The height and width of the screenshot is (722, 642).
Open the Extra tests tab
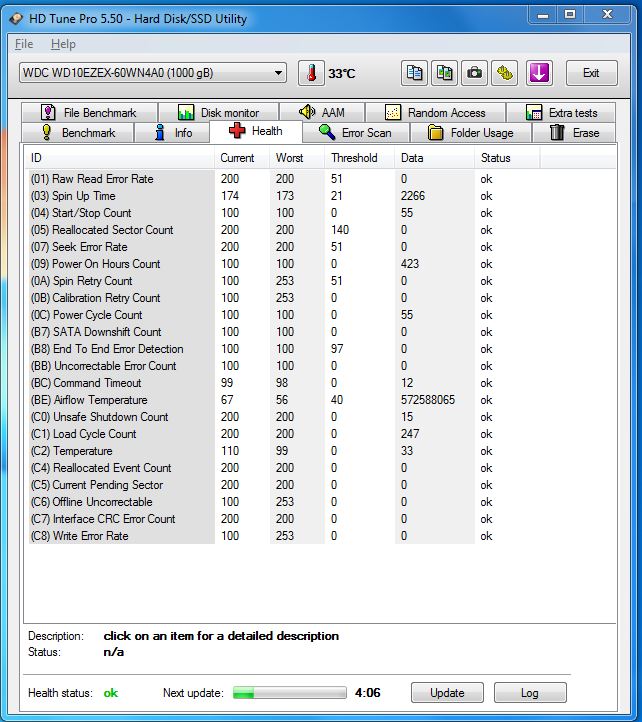tap(561, 113)
